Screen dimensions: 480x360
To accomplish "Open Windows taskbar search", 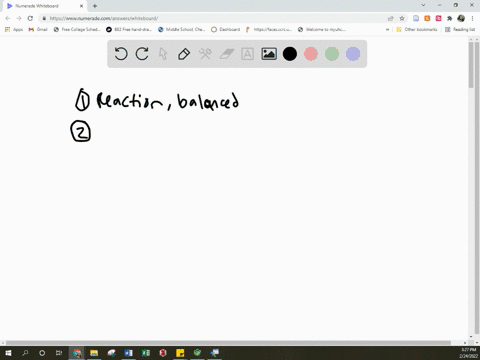I will pos(25,353).
